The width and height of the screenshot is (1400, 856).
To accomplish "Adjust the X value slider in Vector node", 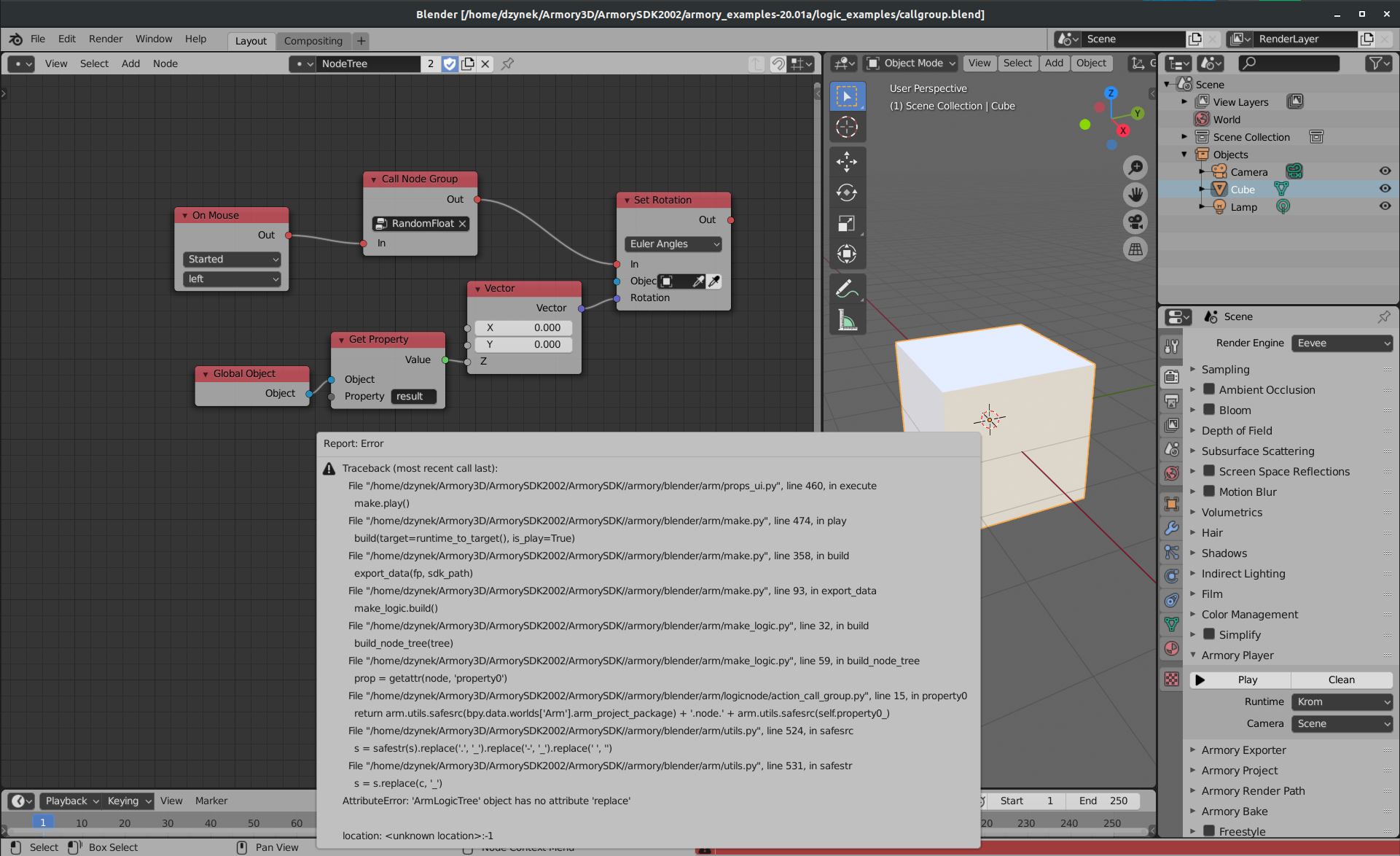I will click(x=523, y=327).
